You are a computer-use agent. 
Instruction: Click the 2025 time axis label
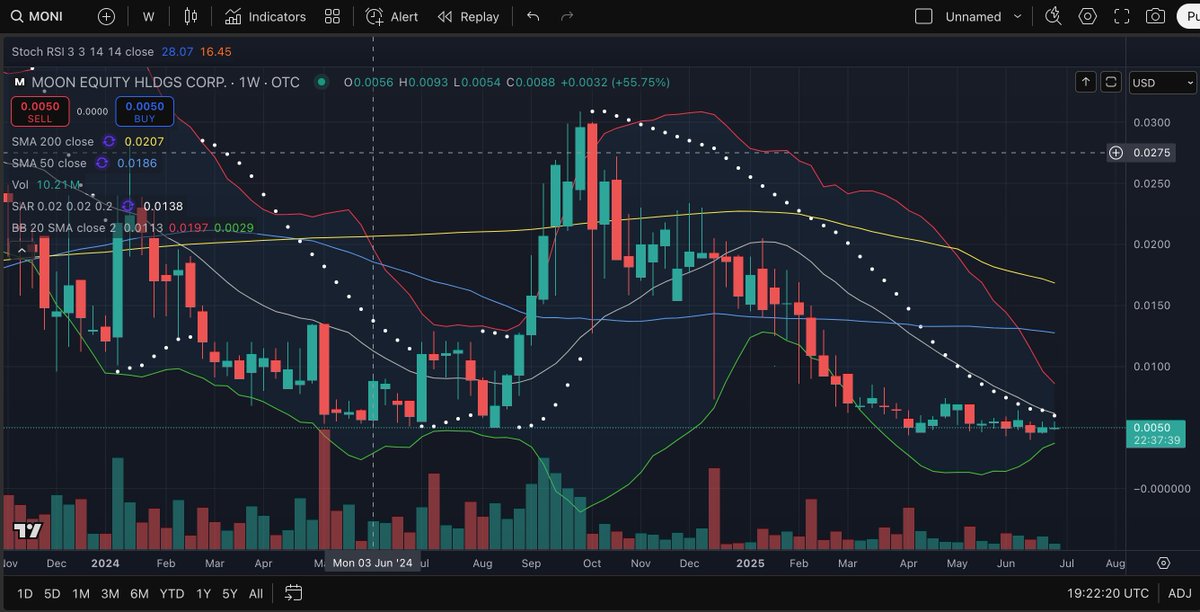coord(750,563)
